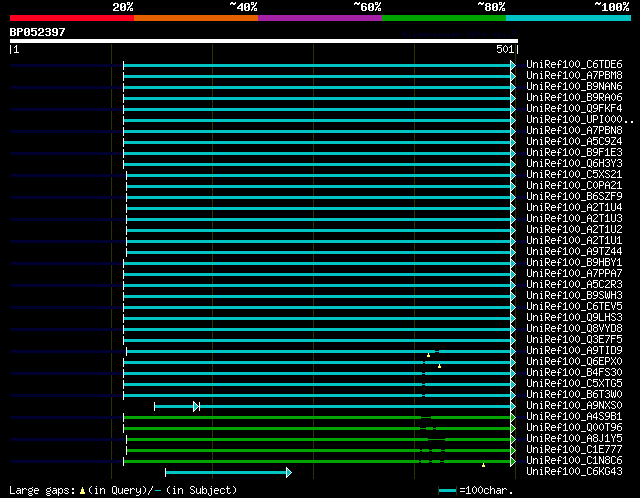
Task: Click the white BP052397 query sequence bar
Action: (x=264, y=41)
